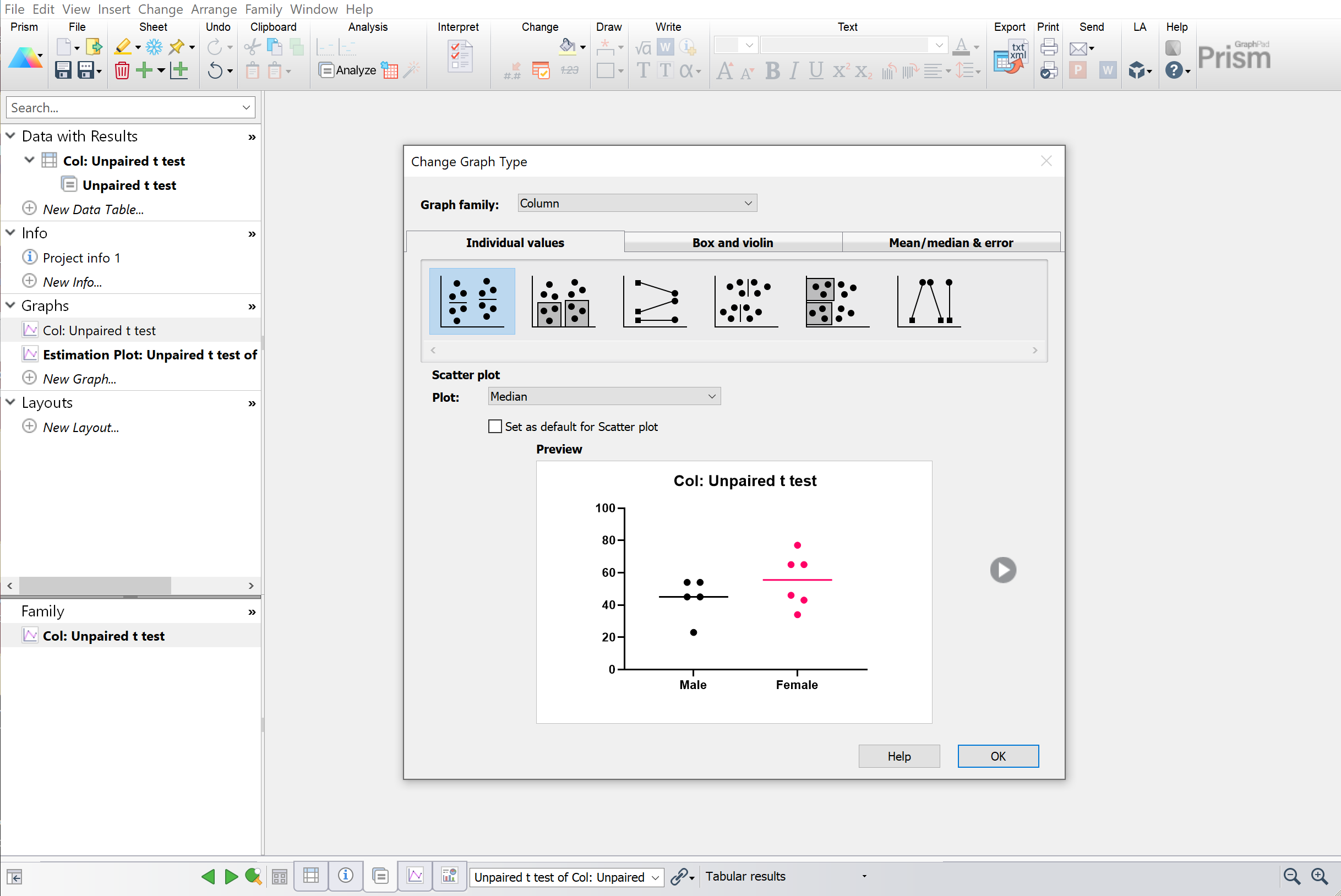Click the Help button in dialog

click(x=900, y=756)
